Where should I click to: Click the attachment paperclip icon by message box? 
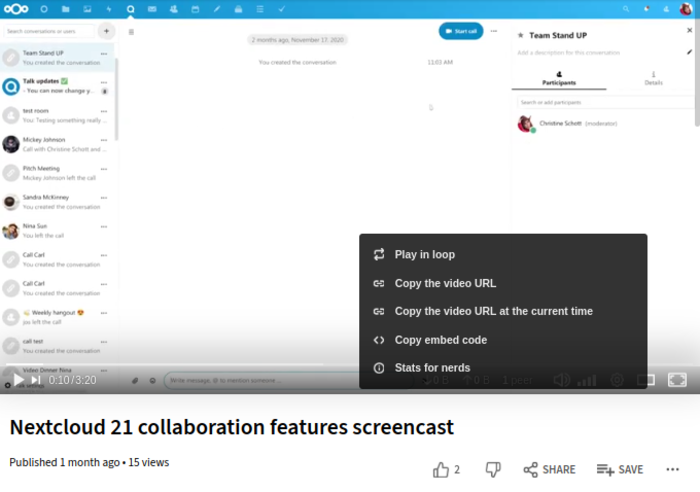tap(135, 380)
